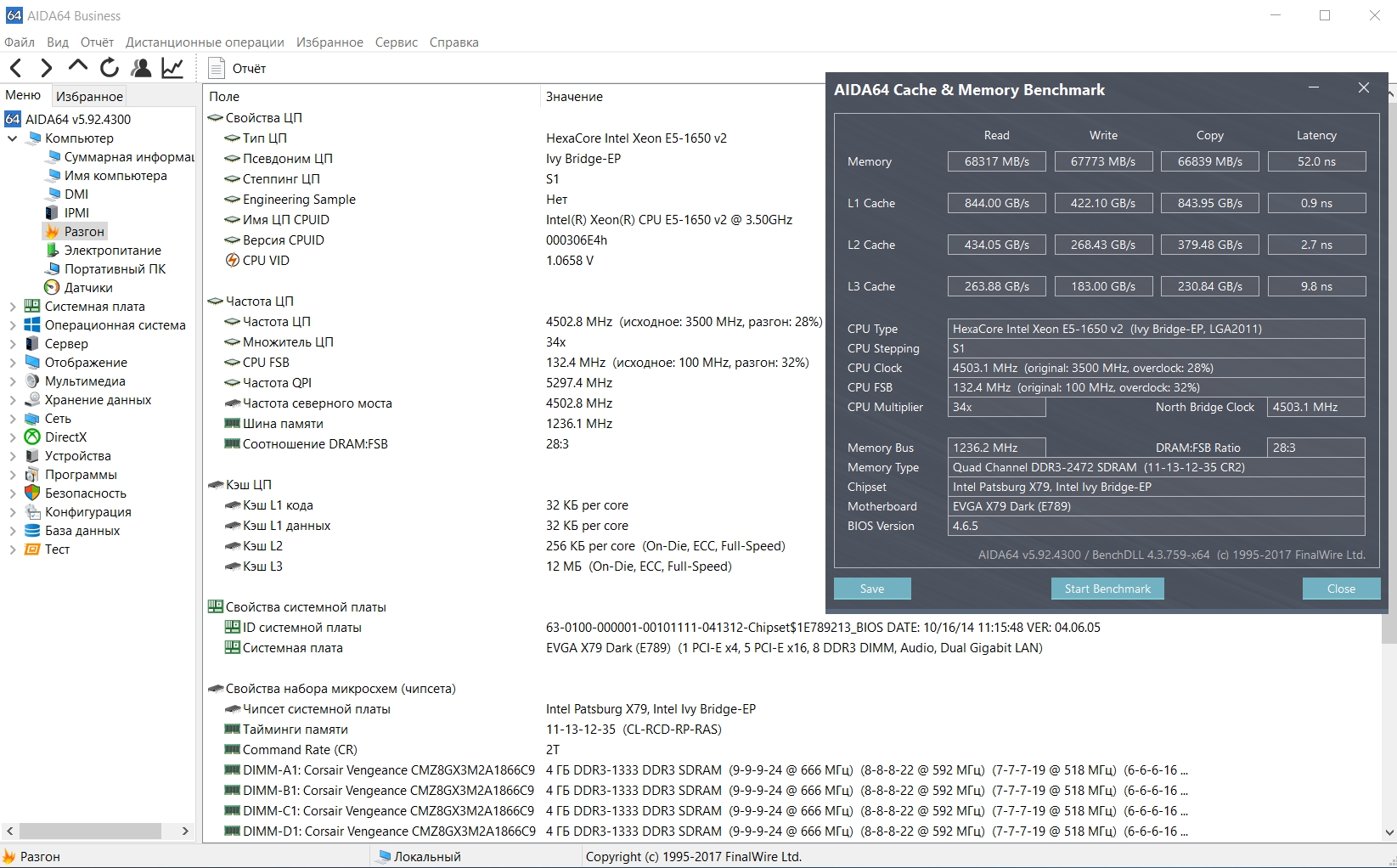This screenshot has width=1397, height=868.
Task: Click Start Benchmark button
Action: point(1107,589)
